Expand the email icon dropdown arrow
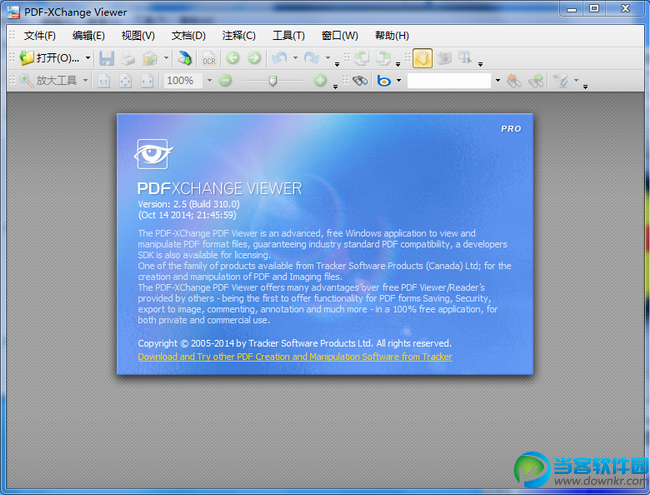Viewport: 650px width, 495px height. pyautogui.click(x=166, y=58)
